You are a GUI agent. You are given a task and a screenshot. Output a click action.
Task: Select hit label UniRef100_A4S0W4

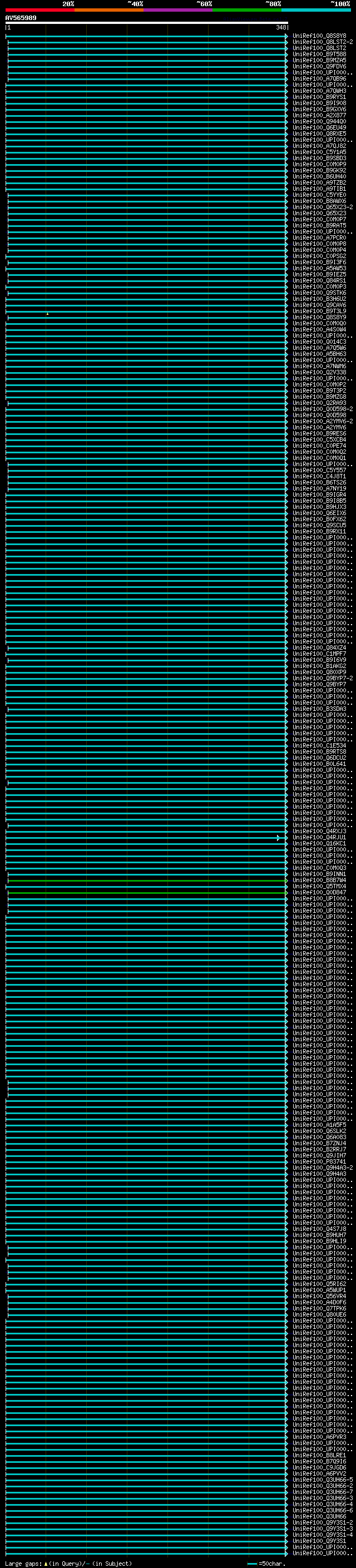[x=319, y=329]
